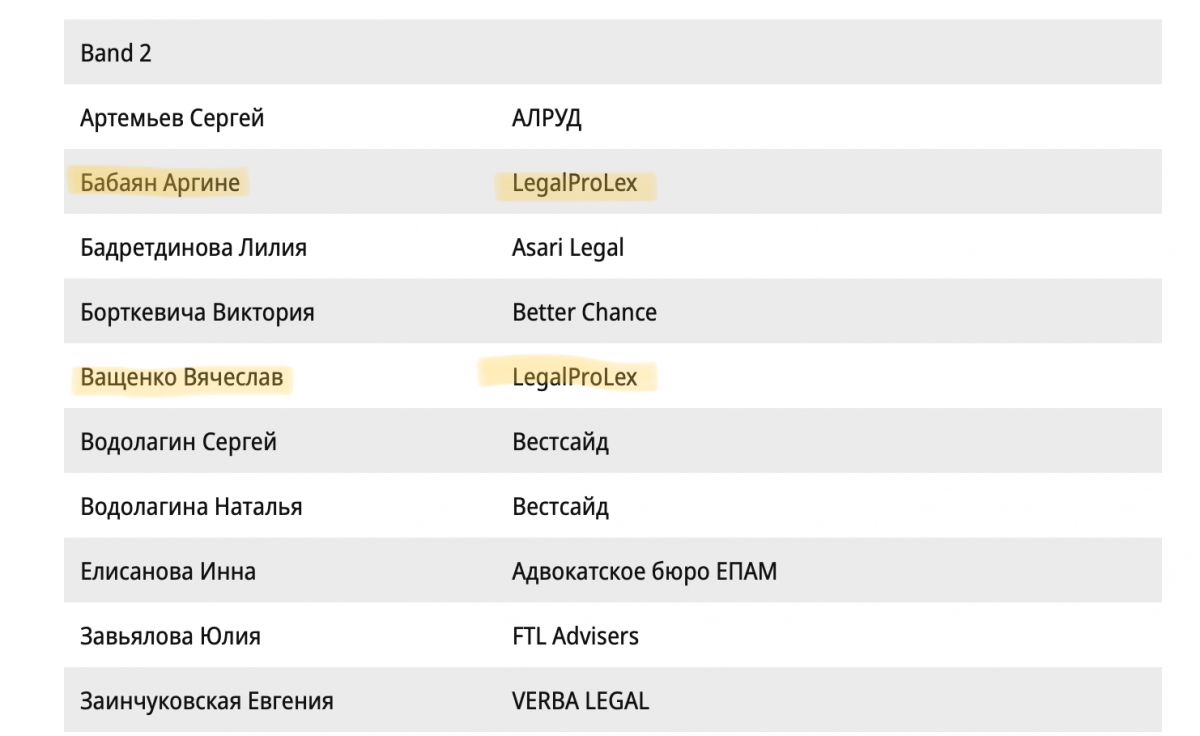This screenshot has width=1200, height=736.
Task: Click Вестсайд beside Водолагина Наталья
Action: pyautogui.click(x=560, y=507)
